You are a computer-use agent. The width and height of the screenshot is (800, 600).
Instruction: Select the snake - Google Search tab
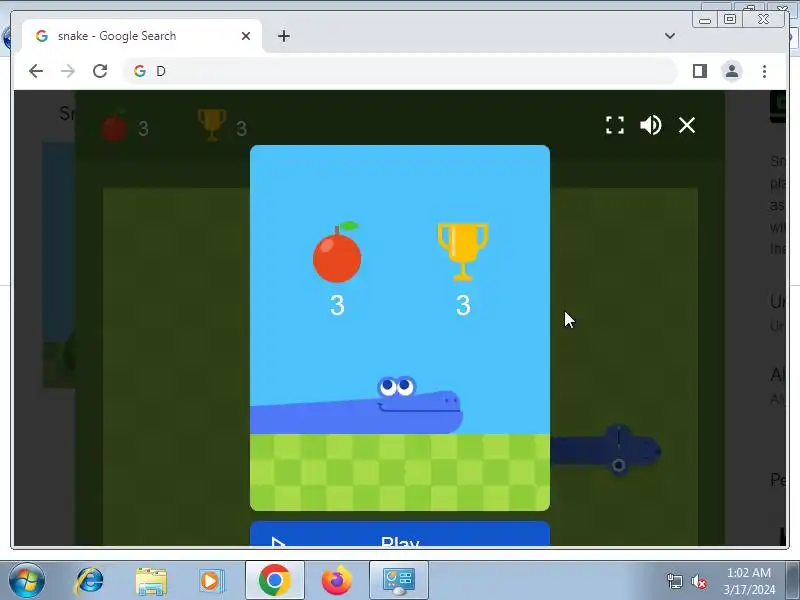(142, 36)
